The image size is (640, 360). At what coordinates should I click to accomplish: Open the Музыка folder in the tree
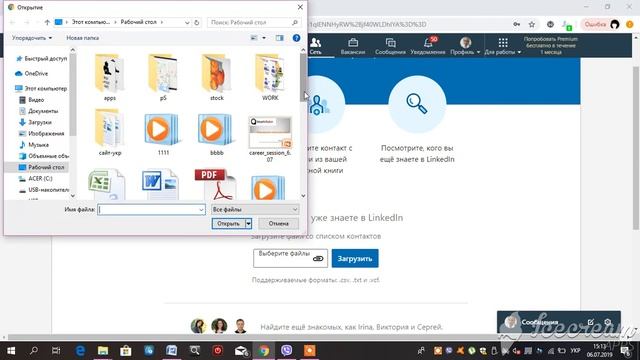point(34,145)
